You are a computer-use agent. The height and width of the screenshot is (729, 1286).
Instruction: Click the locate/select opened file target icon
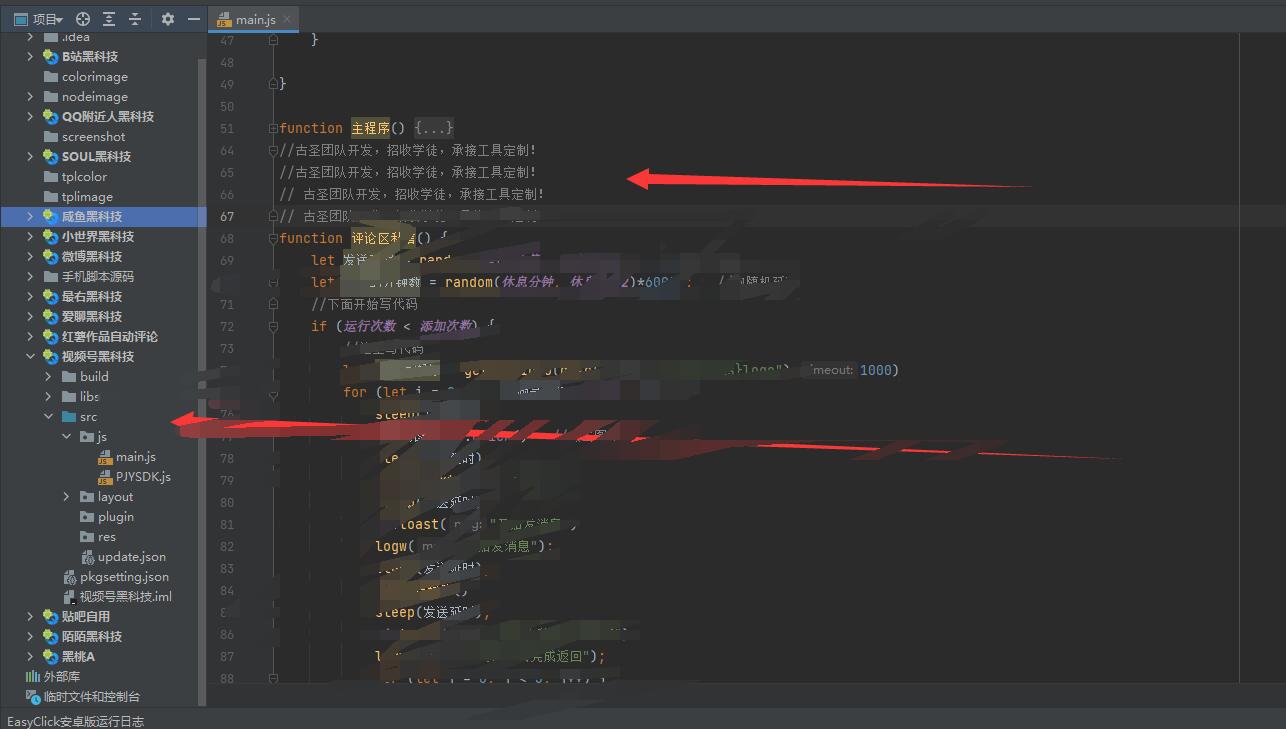83,19
